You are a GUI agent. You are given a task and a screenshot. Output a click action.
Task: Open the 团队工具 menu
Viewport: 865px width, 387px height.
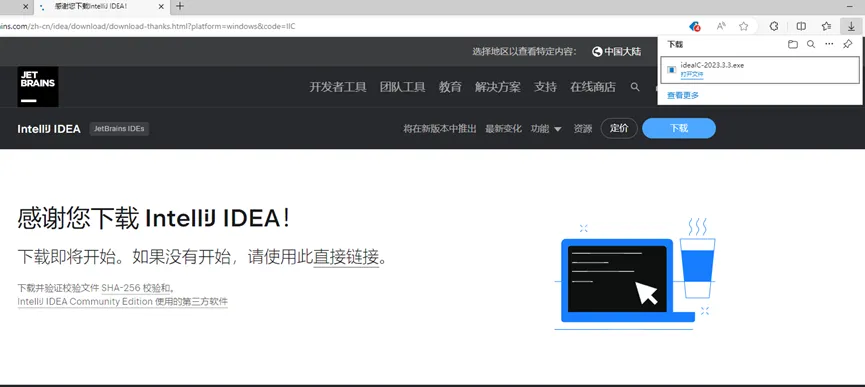(x=402, y=87)
